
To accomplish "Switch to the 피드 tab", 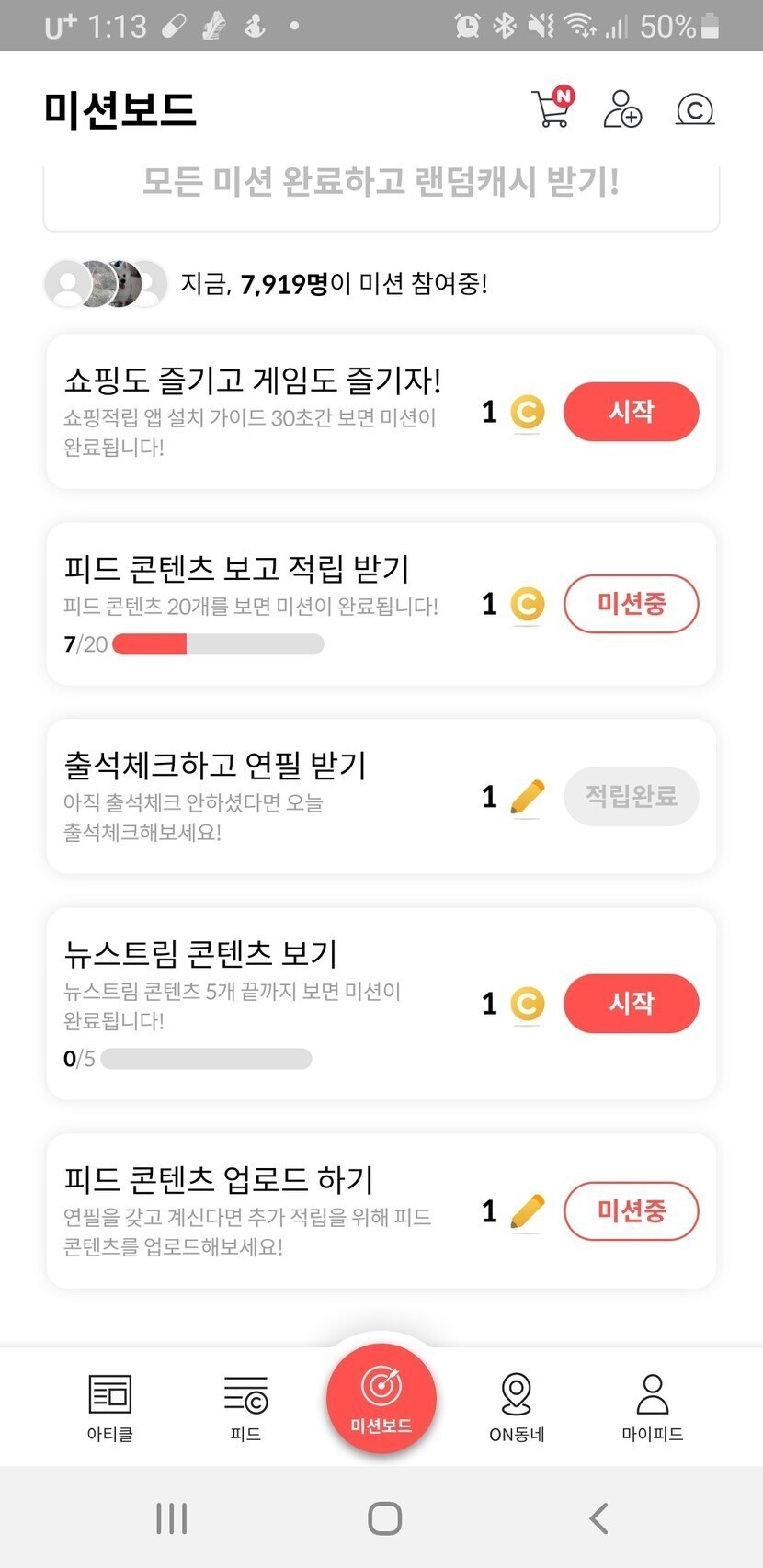I will pyautogui.click(x=245, y=1406).
